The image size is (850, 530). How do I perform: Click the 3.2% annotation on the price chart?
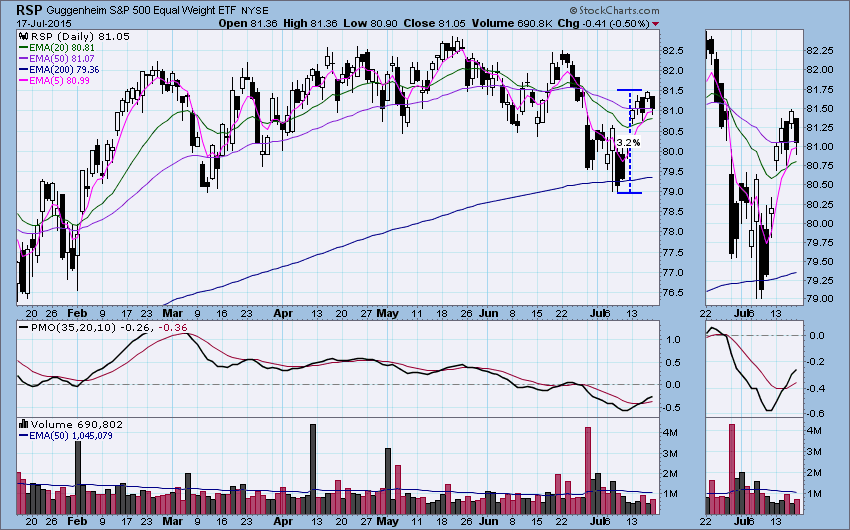point(628,143)
